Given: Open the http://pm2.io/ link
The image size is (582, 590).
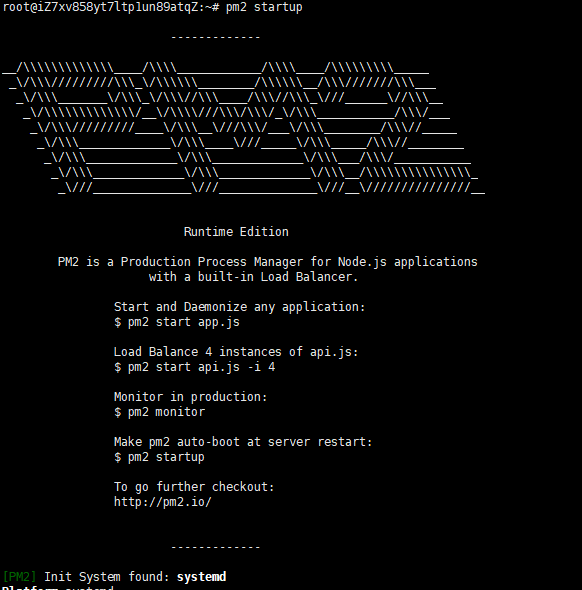Looking at the screenshot, I should (x=163, y=502).
